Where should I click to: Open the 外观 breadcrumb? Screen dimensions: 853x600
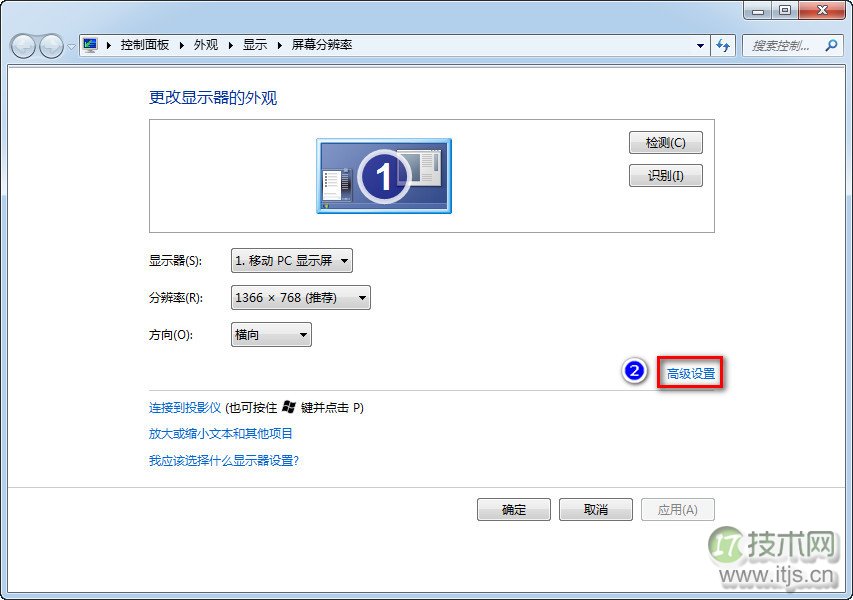click(206, 45)
